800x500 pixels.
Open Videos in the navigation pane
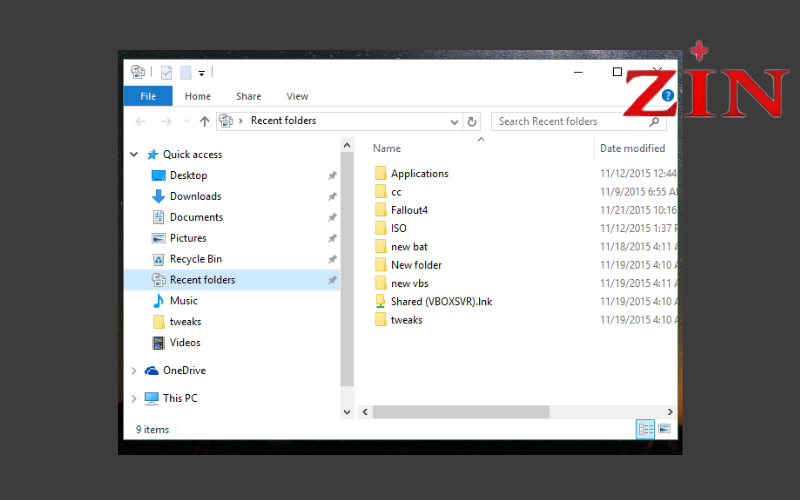pyautogui.click(x=185, y=342)
